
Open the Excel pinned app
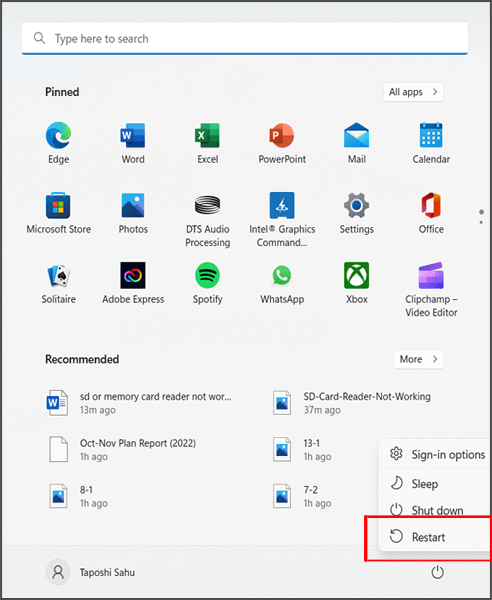207,143
